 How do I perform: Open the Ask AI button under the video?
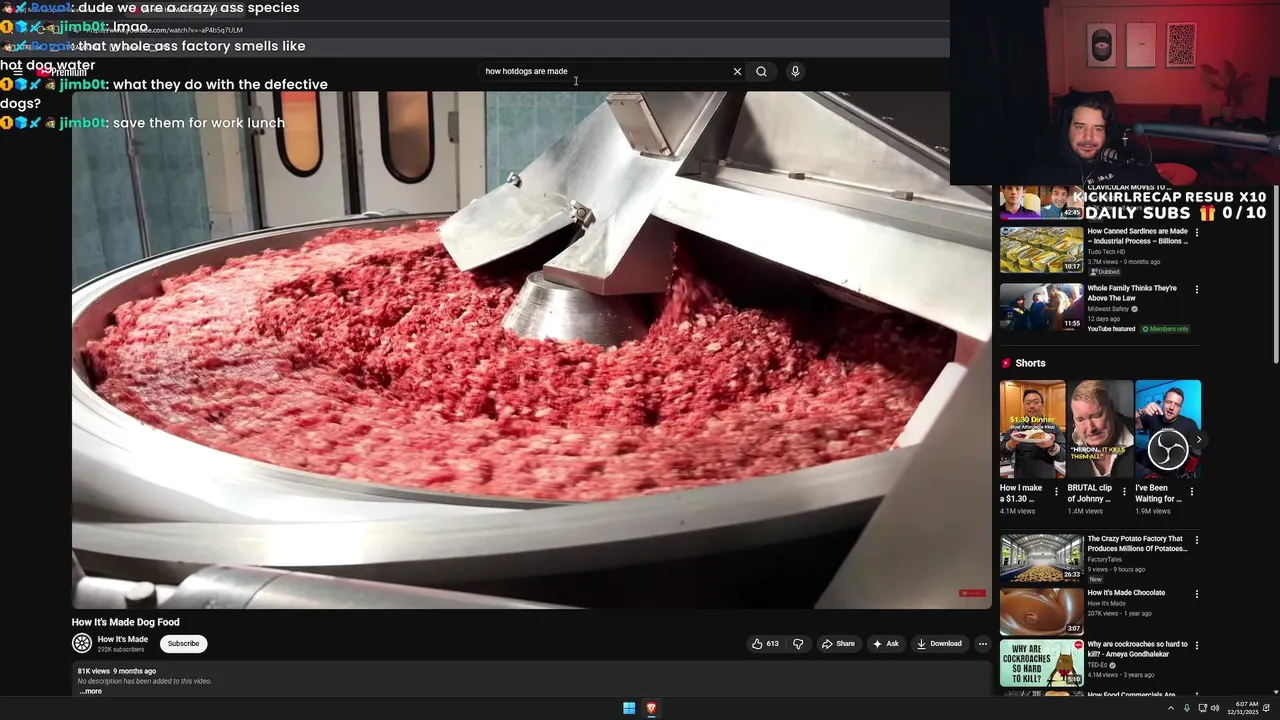click(886, 644)
